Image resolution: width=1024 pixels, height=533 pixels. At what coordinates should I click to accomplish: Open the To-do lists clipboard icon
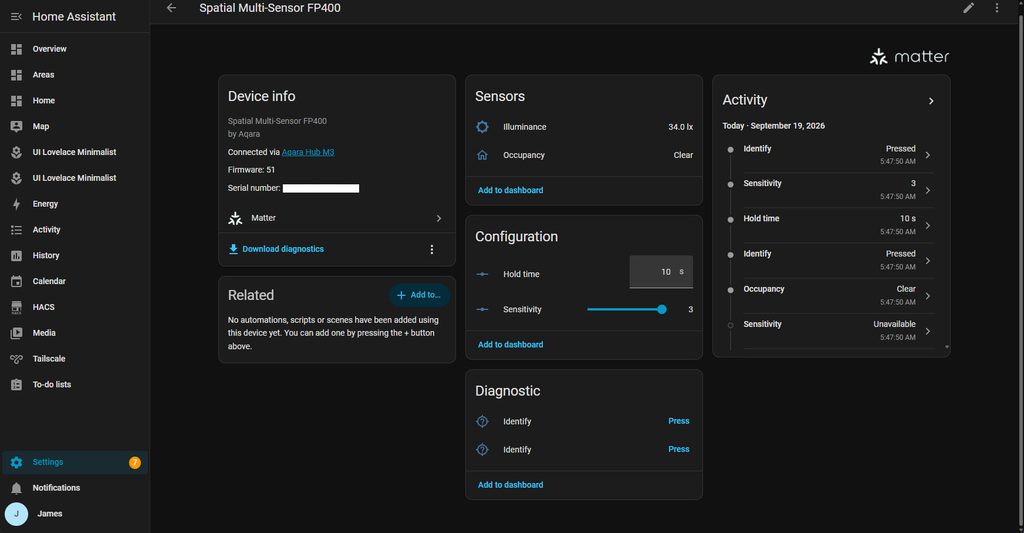[16, 384]
